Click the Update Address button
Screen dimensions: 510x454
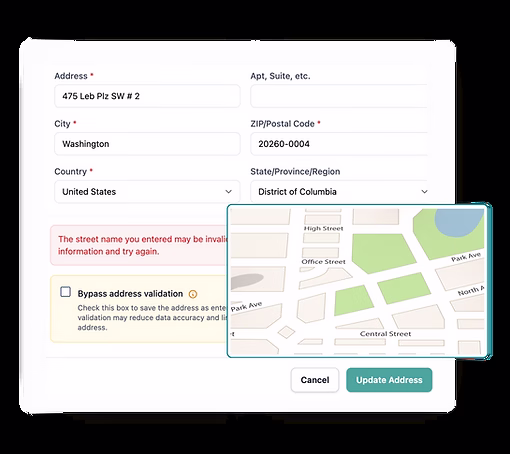pyautogui.click(x=389, y=380)
